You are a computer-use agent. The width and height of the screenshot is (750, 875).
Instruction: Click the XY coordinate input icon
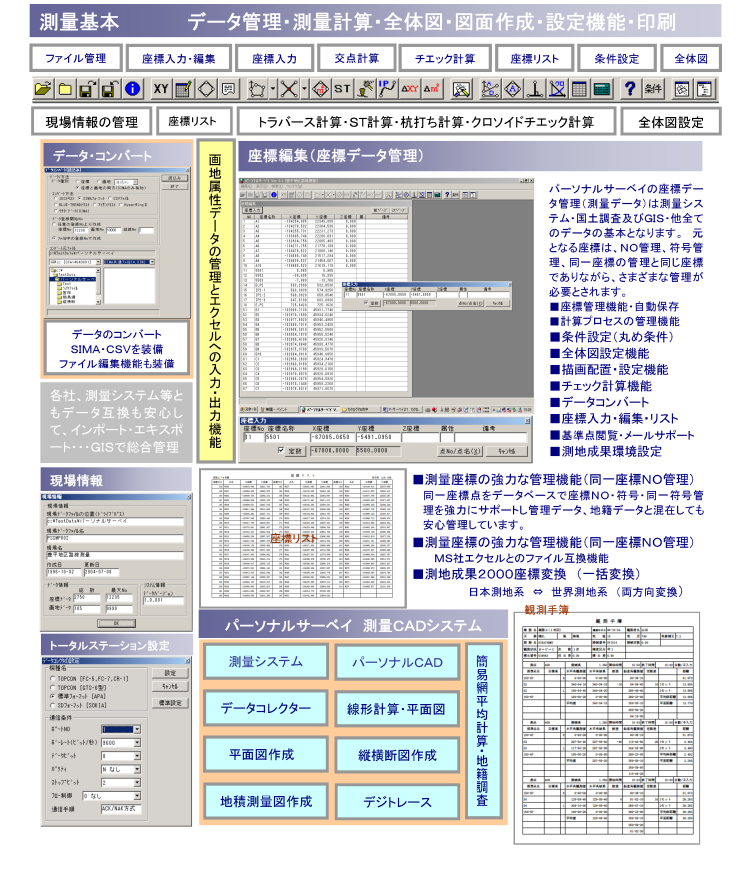click(161, 89)
